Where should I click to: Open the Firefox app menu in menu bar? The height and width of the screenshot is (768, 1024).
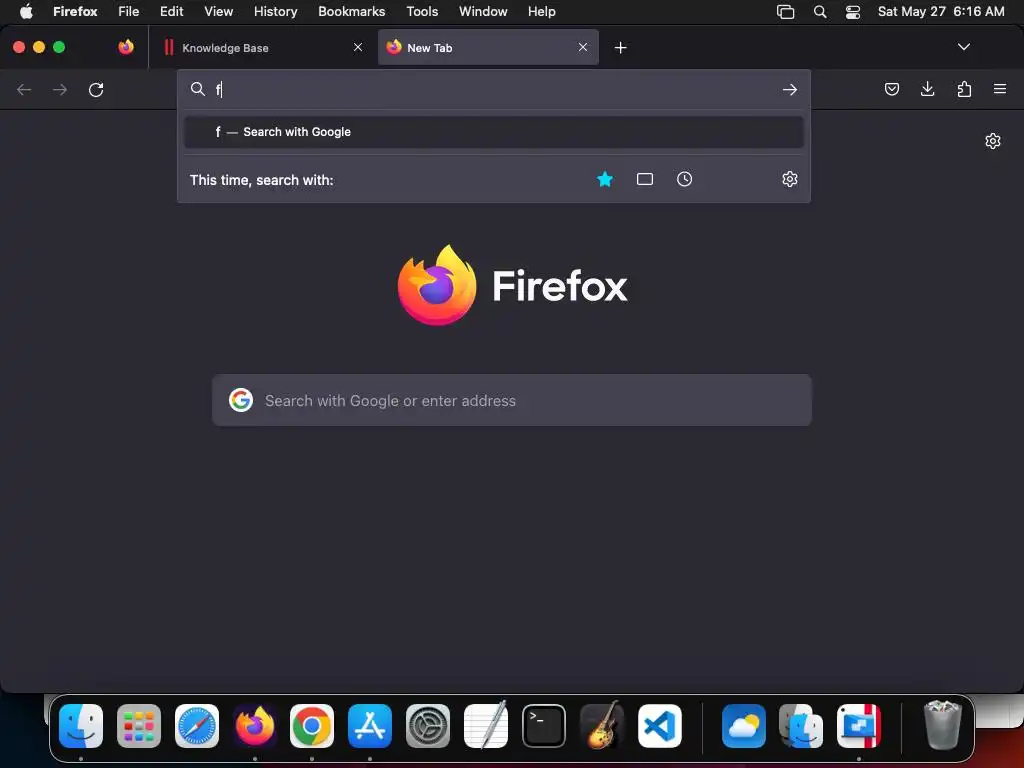point(75,12)
